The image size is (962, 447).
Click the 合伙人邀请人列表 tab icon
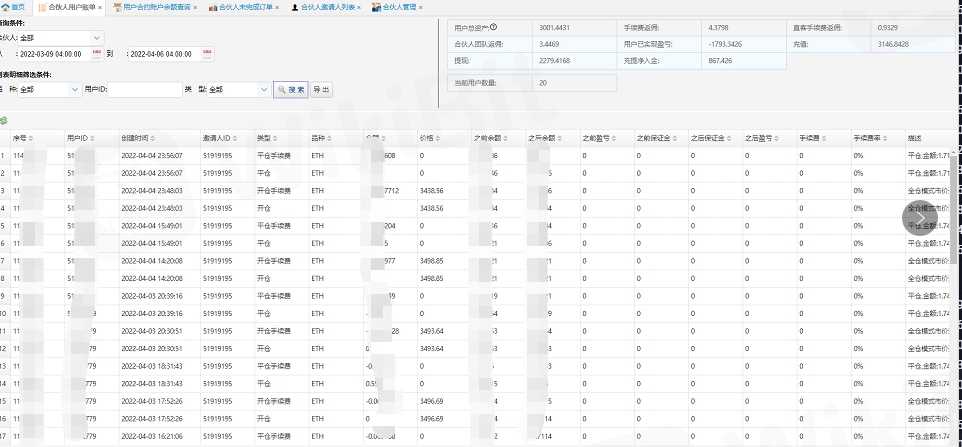(295, 7)
